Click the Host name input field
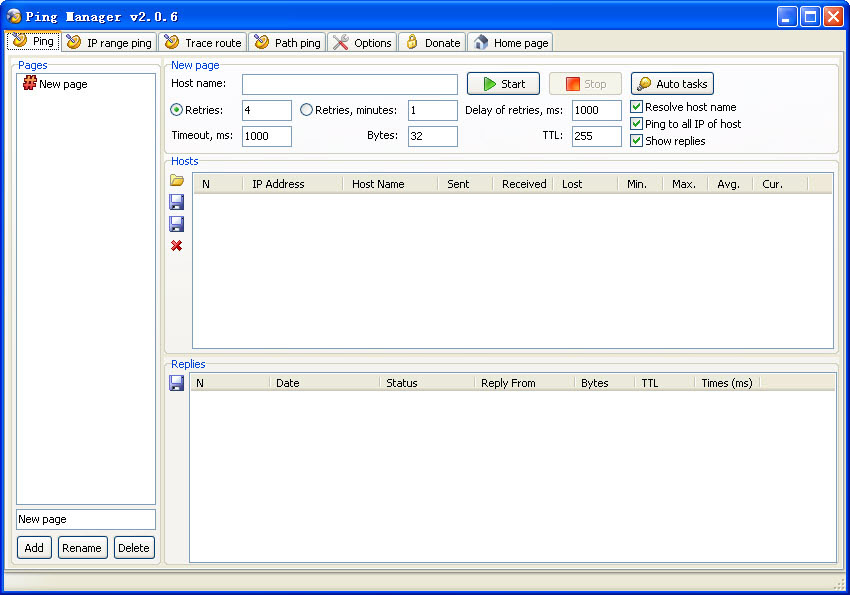 point(349,84)
